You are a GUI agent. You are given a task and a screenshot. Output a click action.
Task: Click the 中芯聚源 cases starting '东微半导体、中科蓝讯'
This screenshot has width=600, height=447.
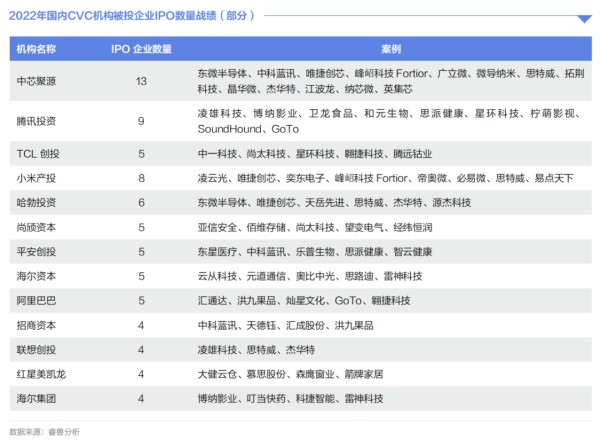[x=391, y=81]
